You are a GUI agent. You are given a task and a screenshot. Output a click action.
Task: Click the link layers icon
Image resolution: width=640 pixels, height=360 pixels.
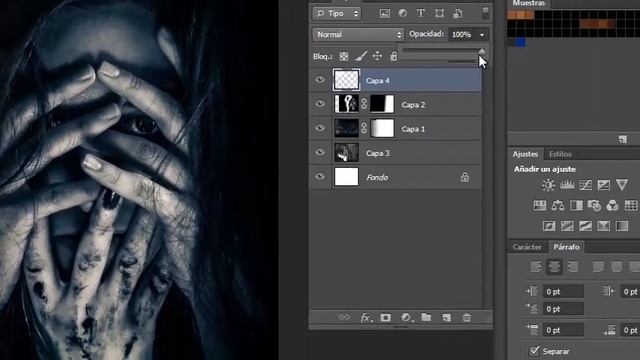click(344, 317)
